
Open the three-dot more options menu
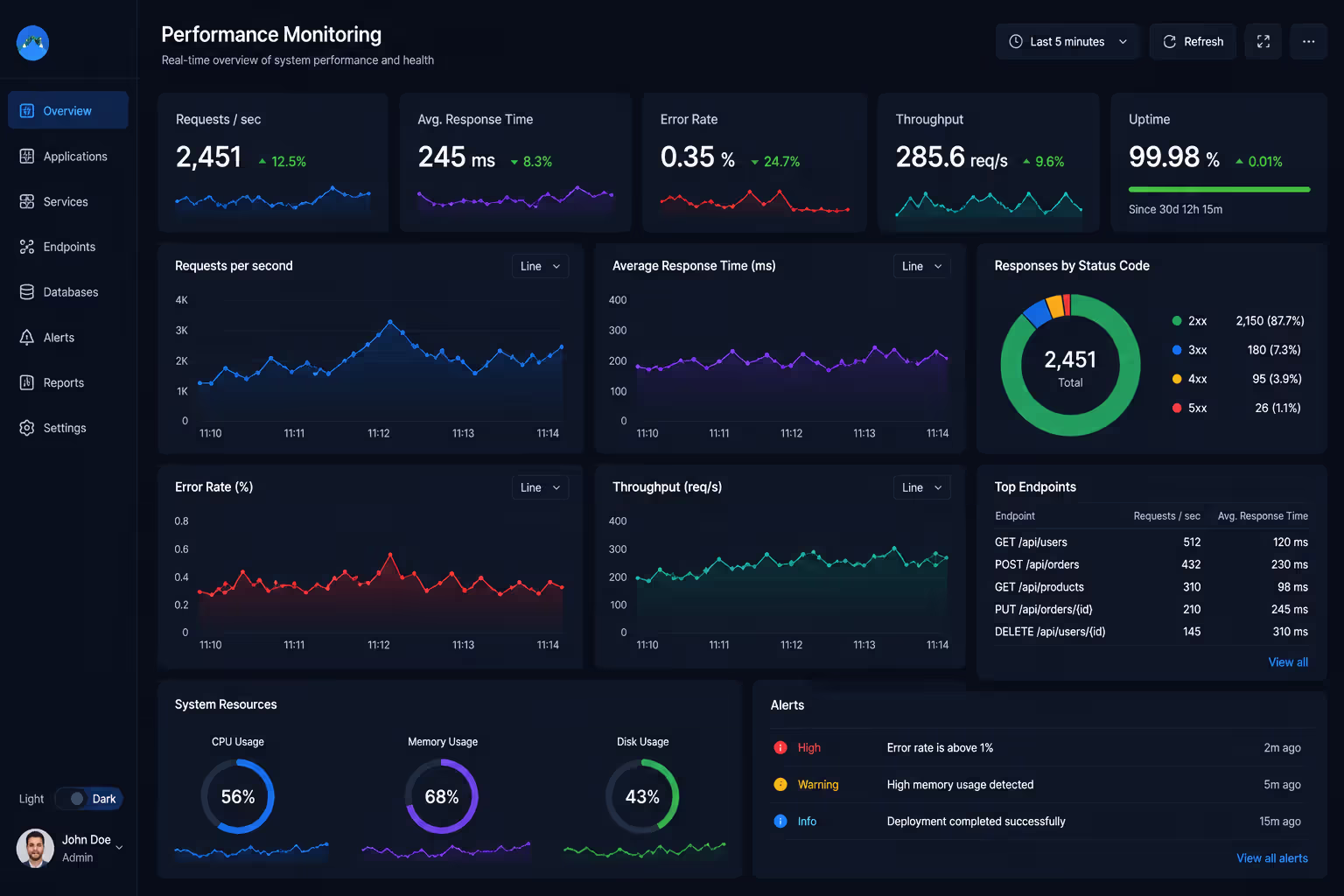click(1309, 42)
